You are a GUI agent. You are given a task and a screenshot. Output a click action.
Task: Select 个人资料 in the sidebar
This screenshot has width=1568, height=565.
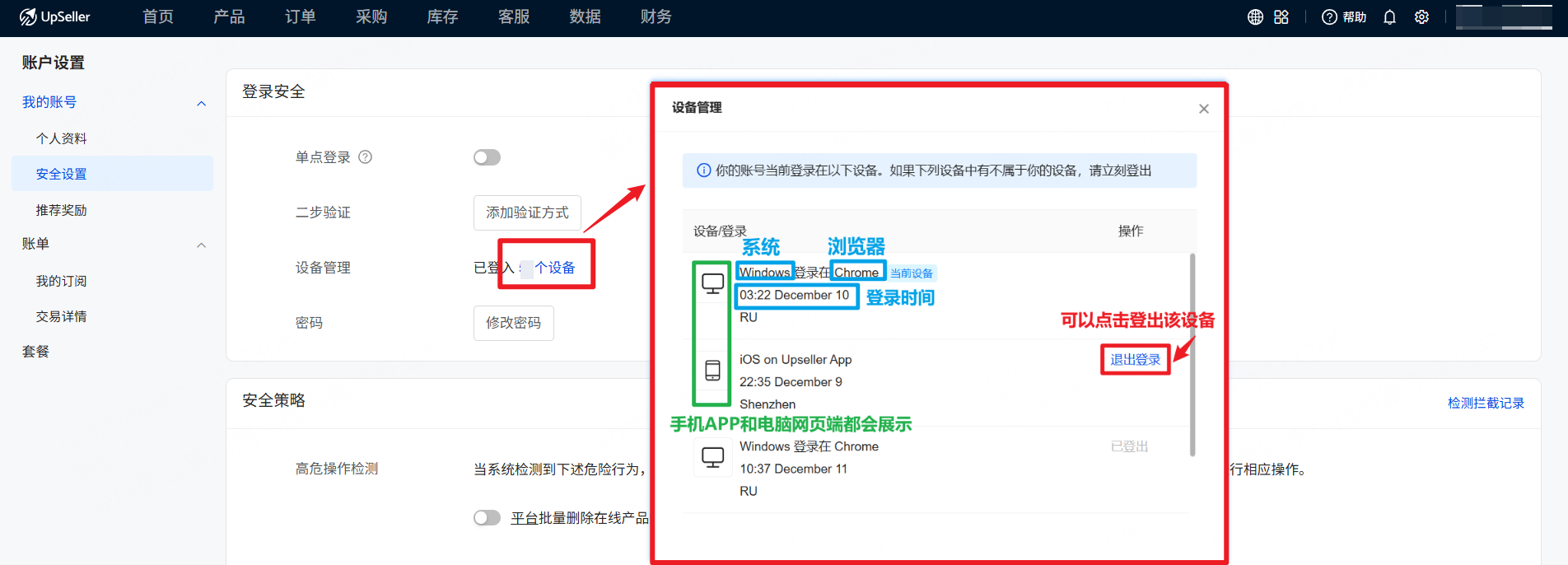[62, 138]
